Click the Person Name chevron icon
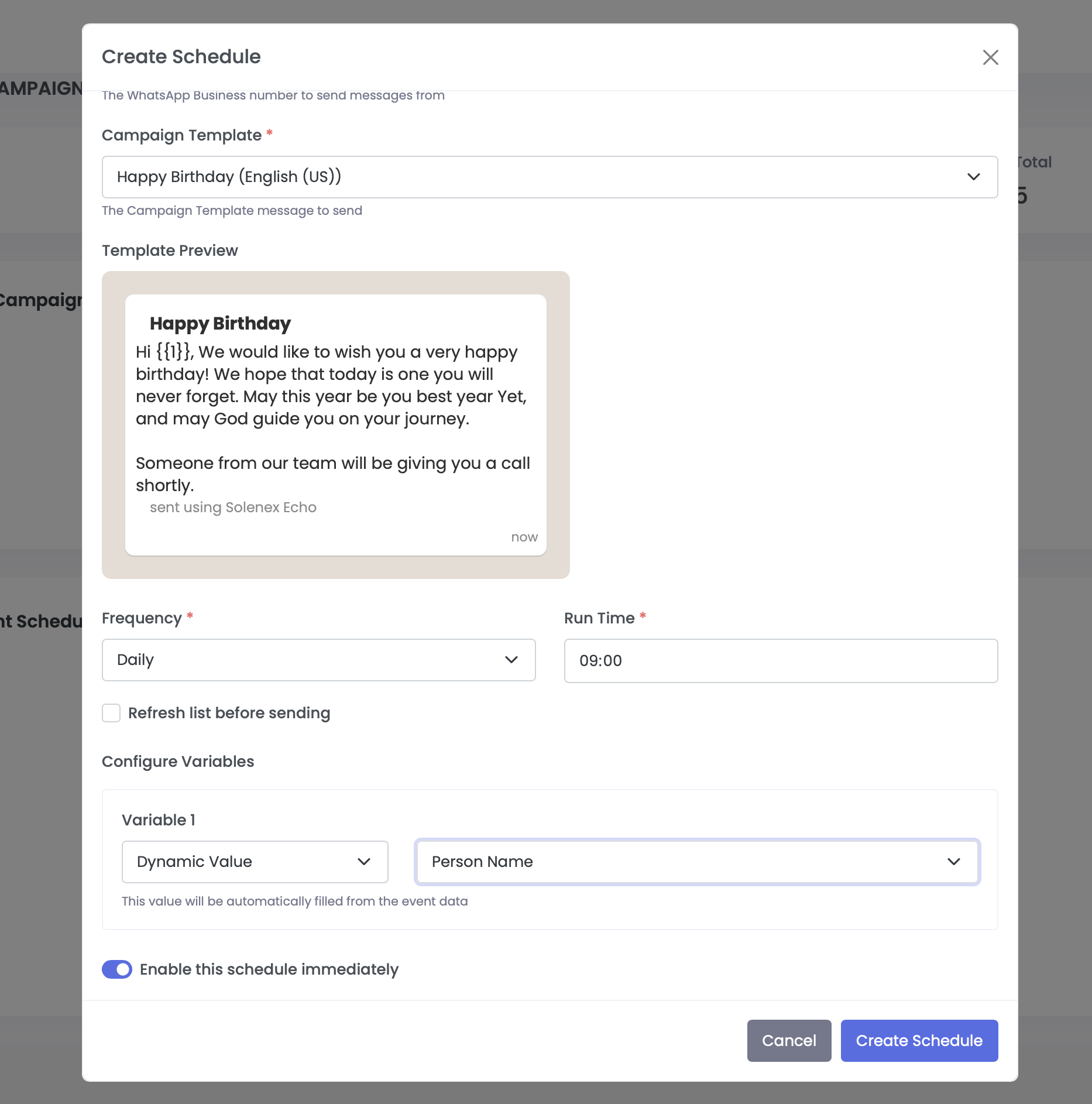The image size is (1092, 1104). [954, 861]
